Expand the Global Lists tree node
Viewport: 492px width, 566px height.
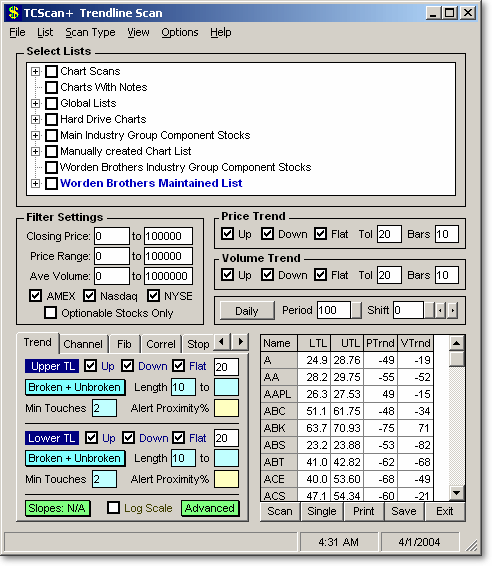[35, 104]
